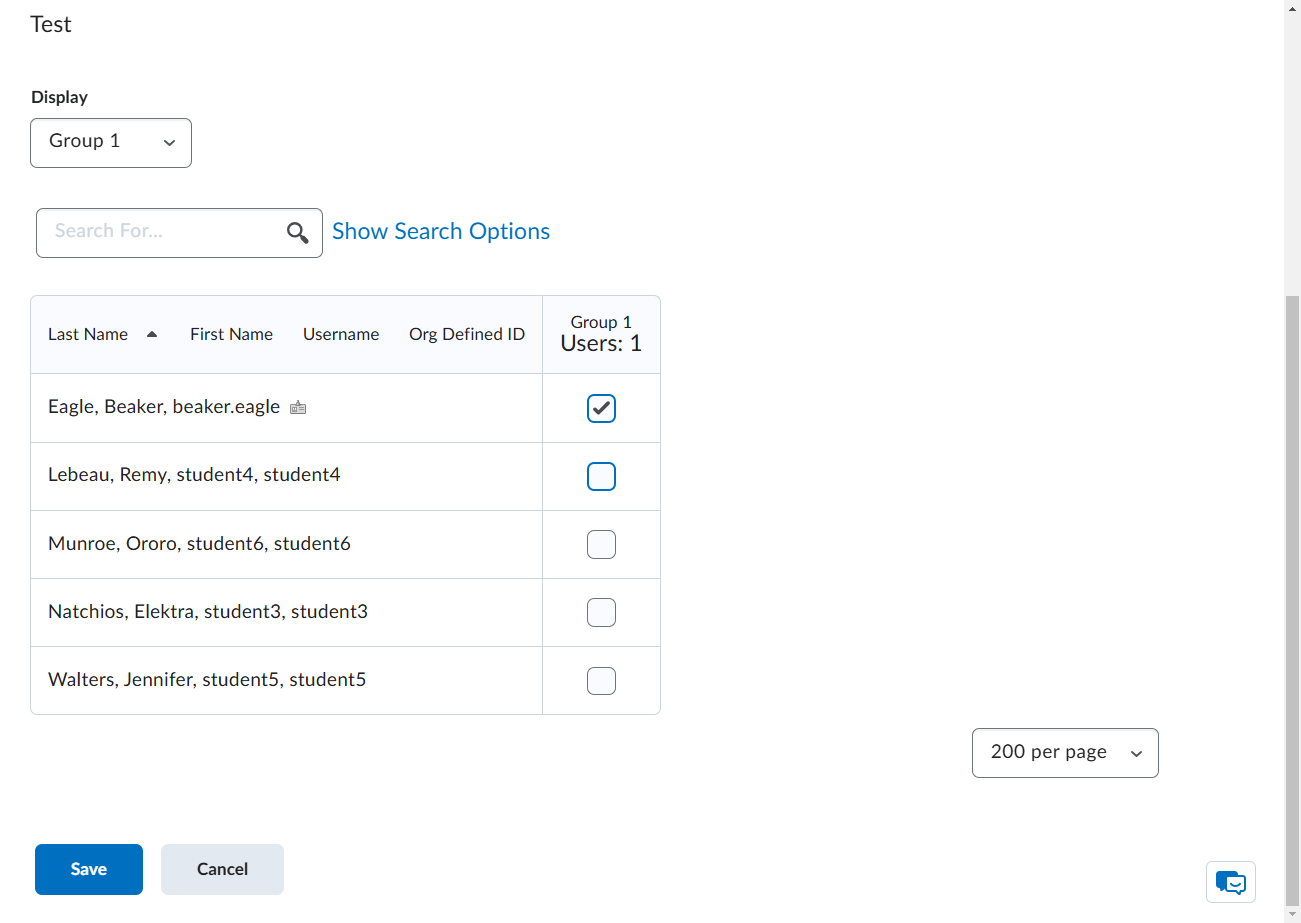Screen dimensions: 1301x923
Task: Sort by Org Defined ID header
Action: pos(467,334)
